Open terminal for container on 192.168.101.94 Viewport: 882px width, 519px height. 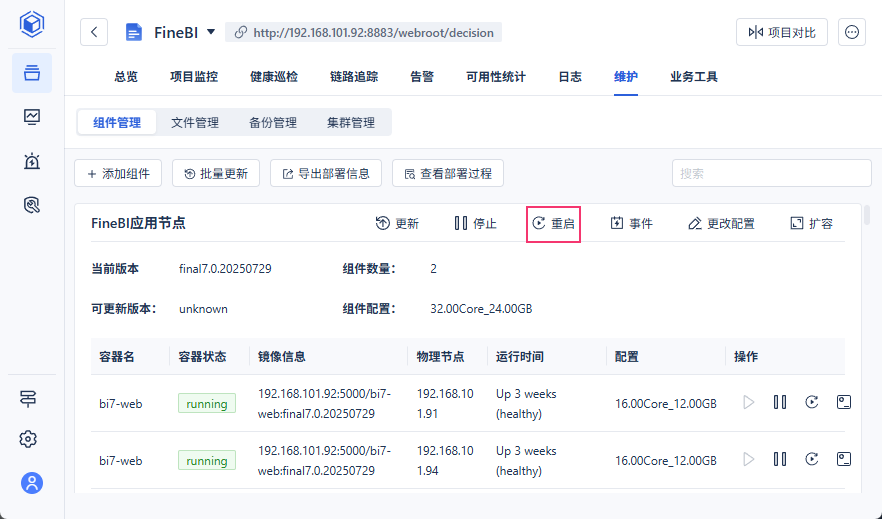point(844,459)
